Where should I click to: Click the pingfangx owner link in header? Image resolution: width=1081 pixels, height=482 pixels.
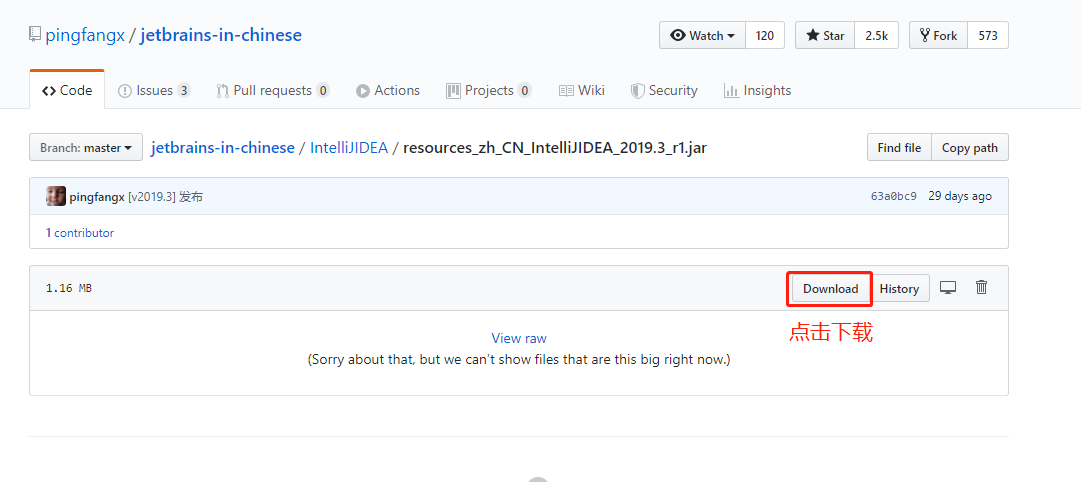pyautogui.click(x=85, y=35)
